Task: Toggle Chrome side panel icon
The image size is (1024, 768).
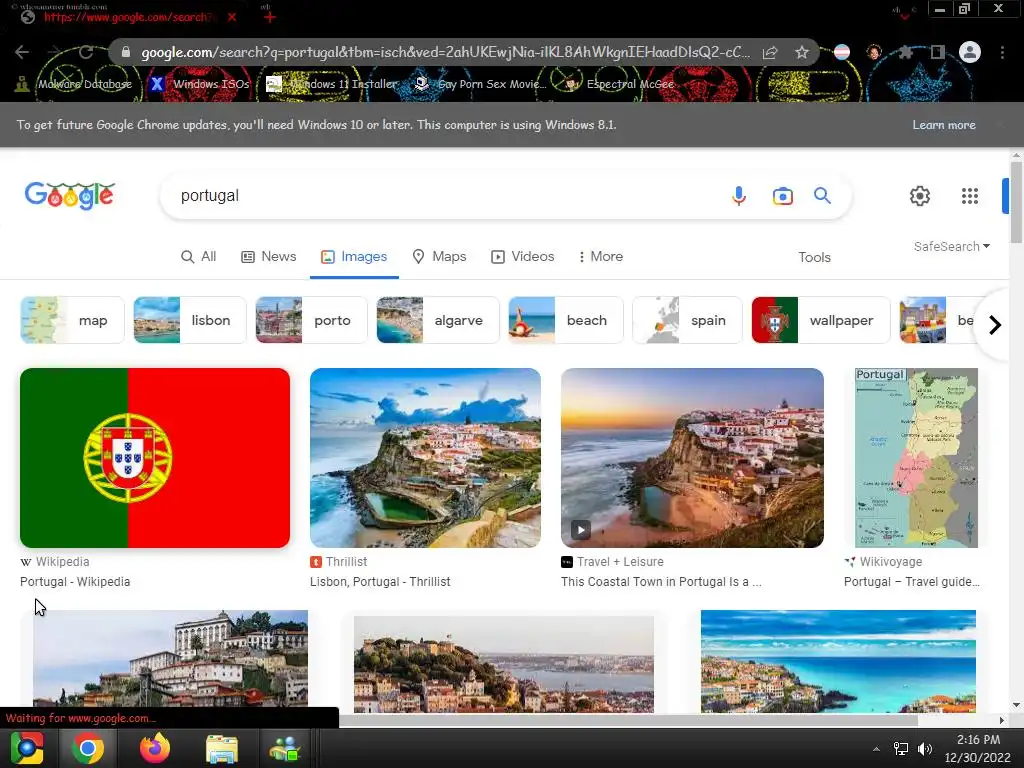Action: click(x=938, y=52)
